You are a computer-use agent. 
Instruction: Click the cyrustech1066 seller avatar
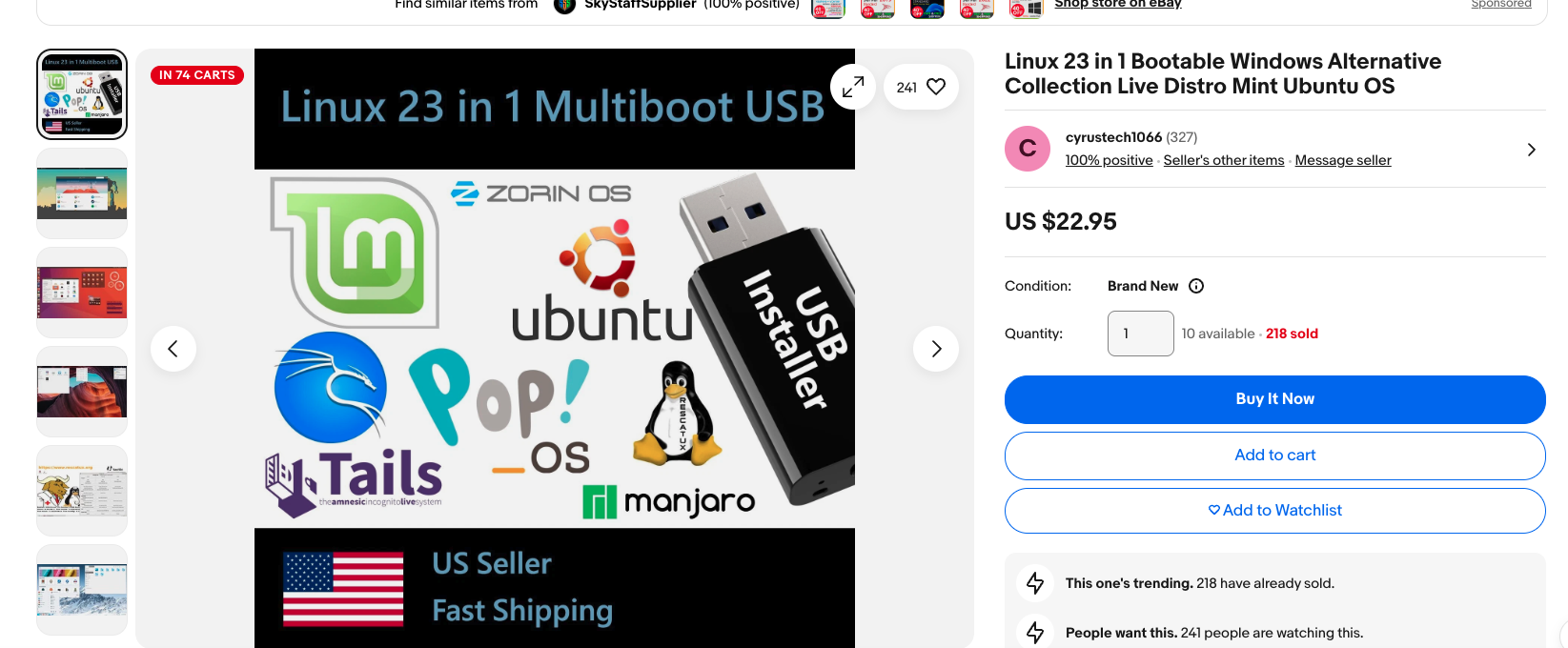click(1028, 149)
